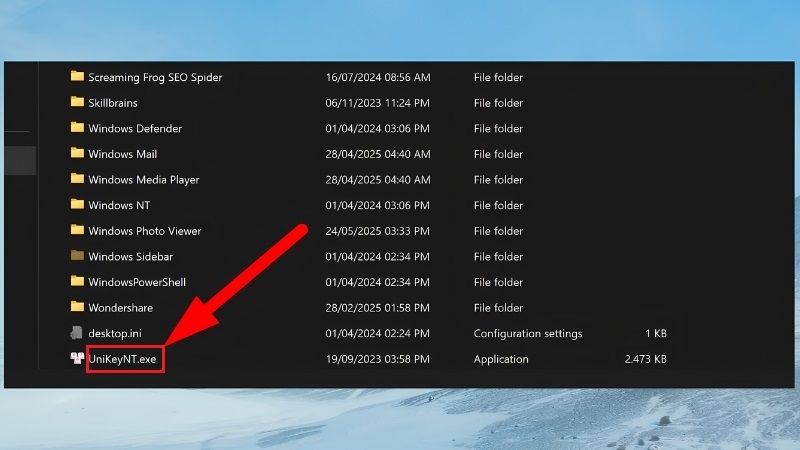Select the Windows Mail folder name
Viewport: 800px width, 450px height.
pyautogui.click(x=122, y=154)
